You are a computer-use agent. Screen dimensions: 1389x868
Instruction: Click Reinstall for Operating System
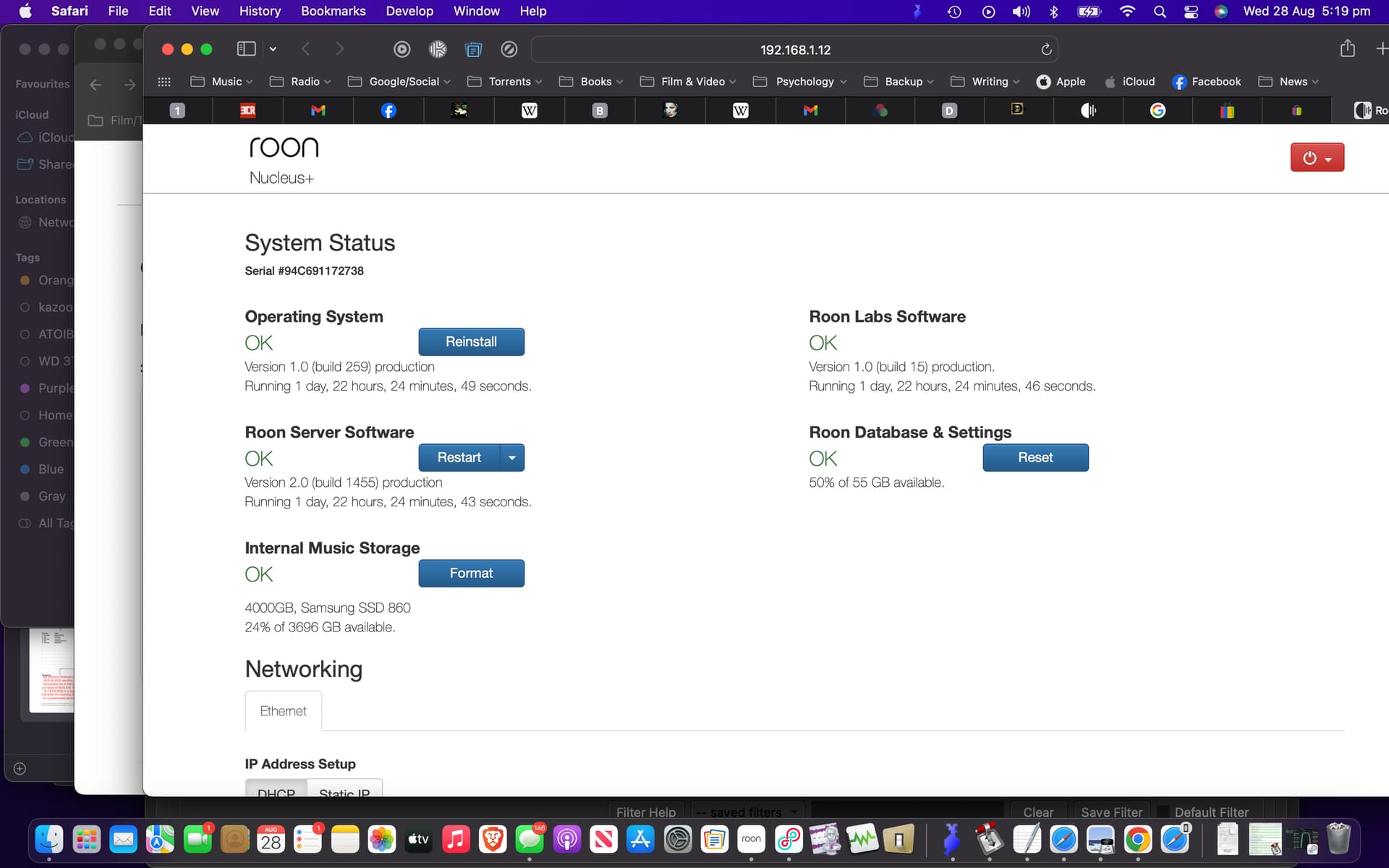(471, 341)
